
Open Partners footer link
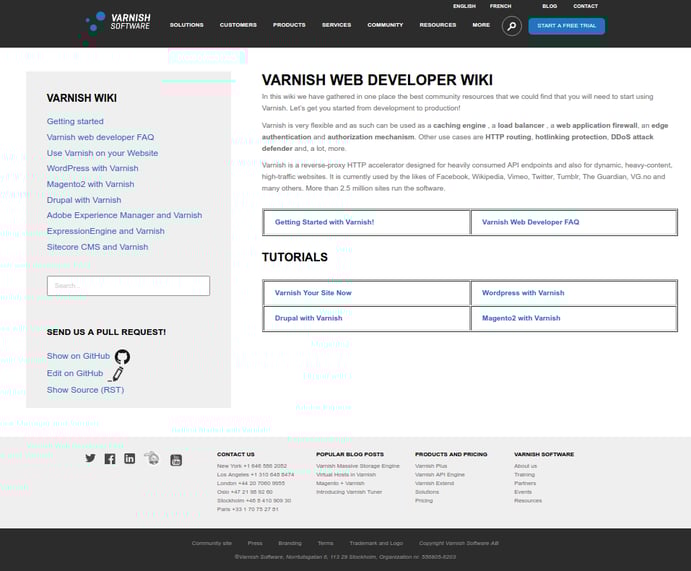pyautogui.click(x=525, y=483)
